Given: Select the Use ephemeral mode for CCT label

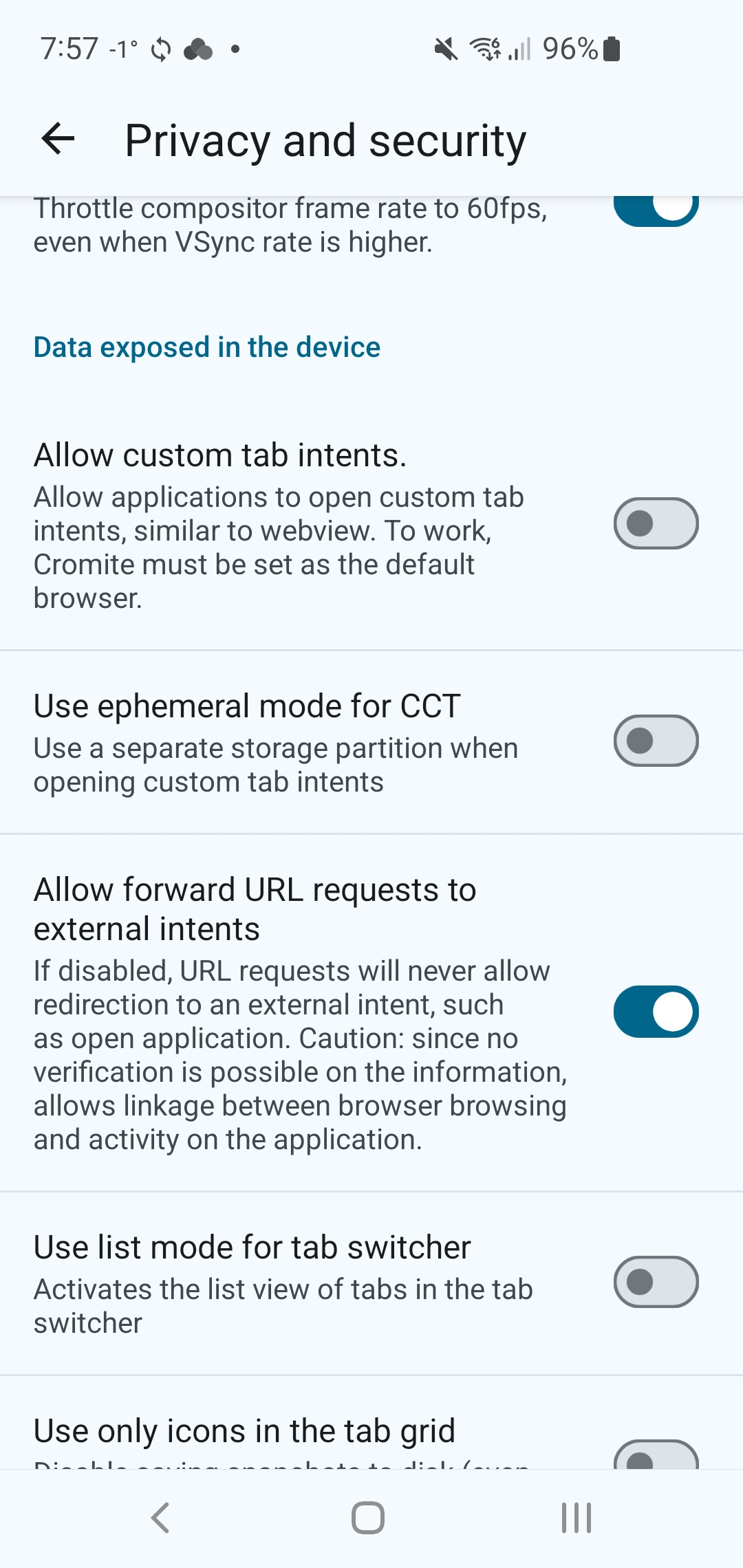Looking at the screenshot, I should tap(247, 706).
